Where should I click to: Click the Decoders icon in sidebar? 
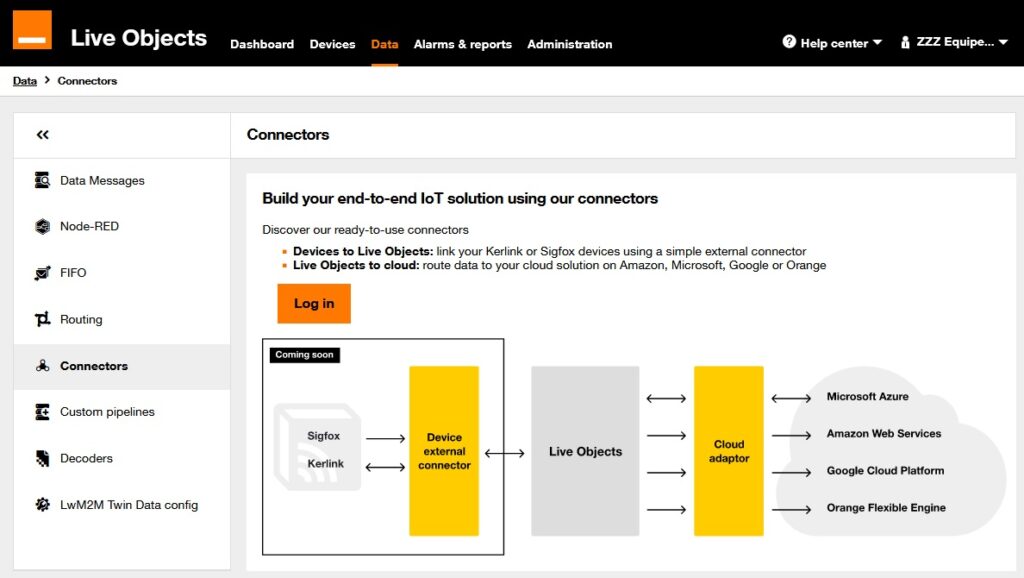pos(42,458)
